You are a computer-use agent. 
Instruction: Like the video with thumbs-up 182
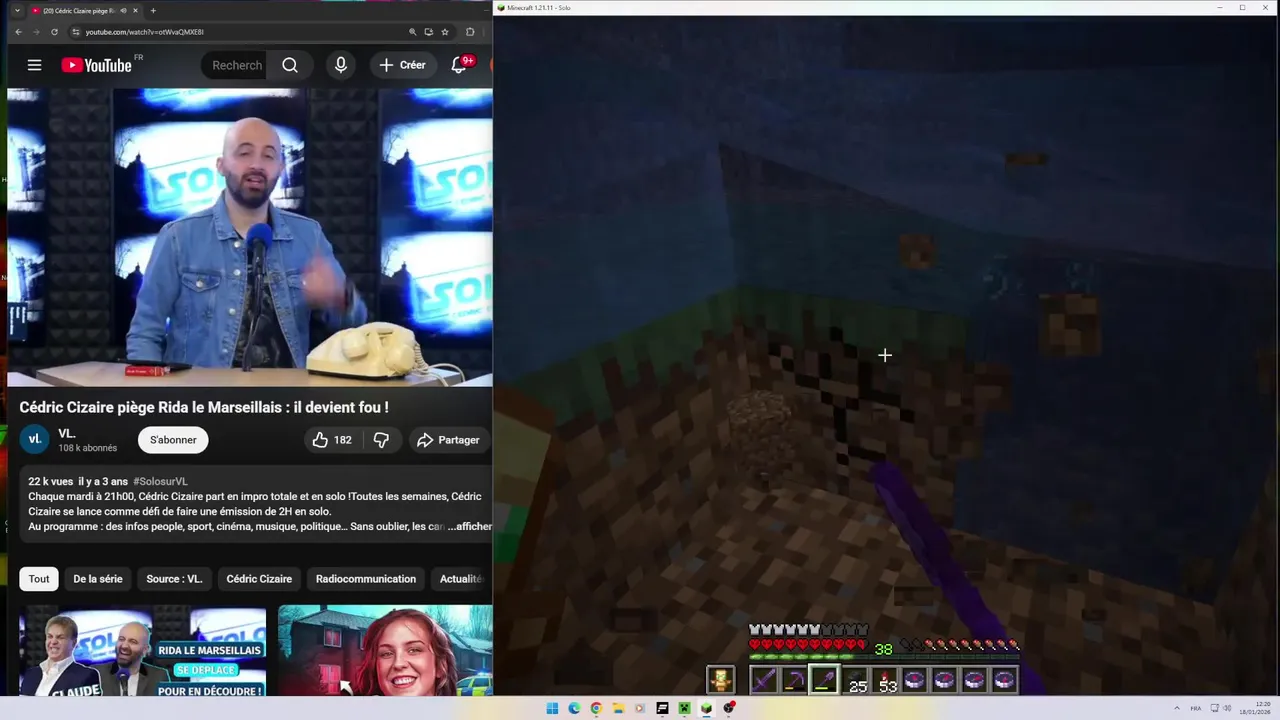pos(332,440)
